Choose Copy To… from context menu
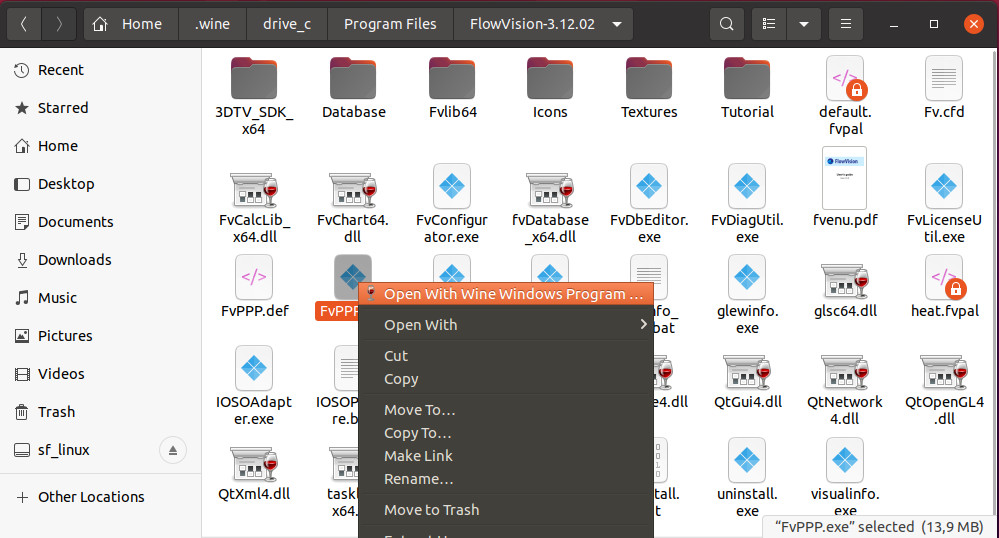The image size is (999, 538). 506,433
